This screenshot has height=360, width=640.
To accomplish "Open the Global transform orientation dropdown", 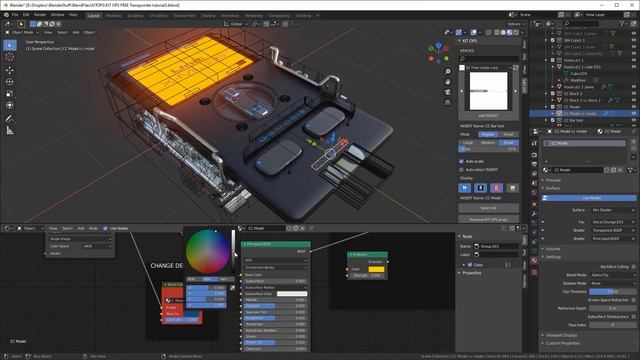I will pyautogui.click(x=236, y=24).
